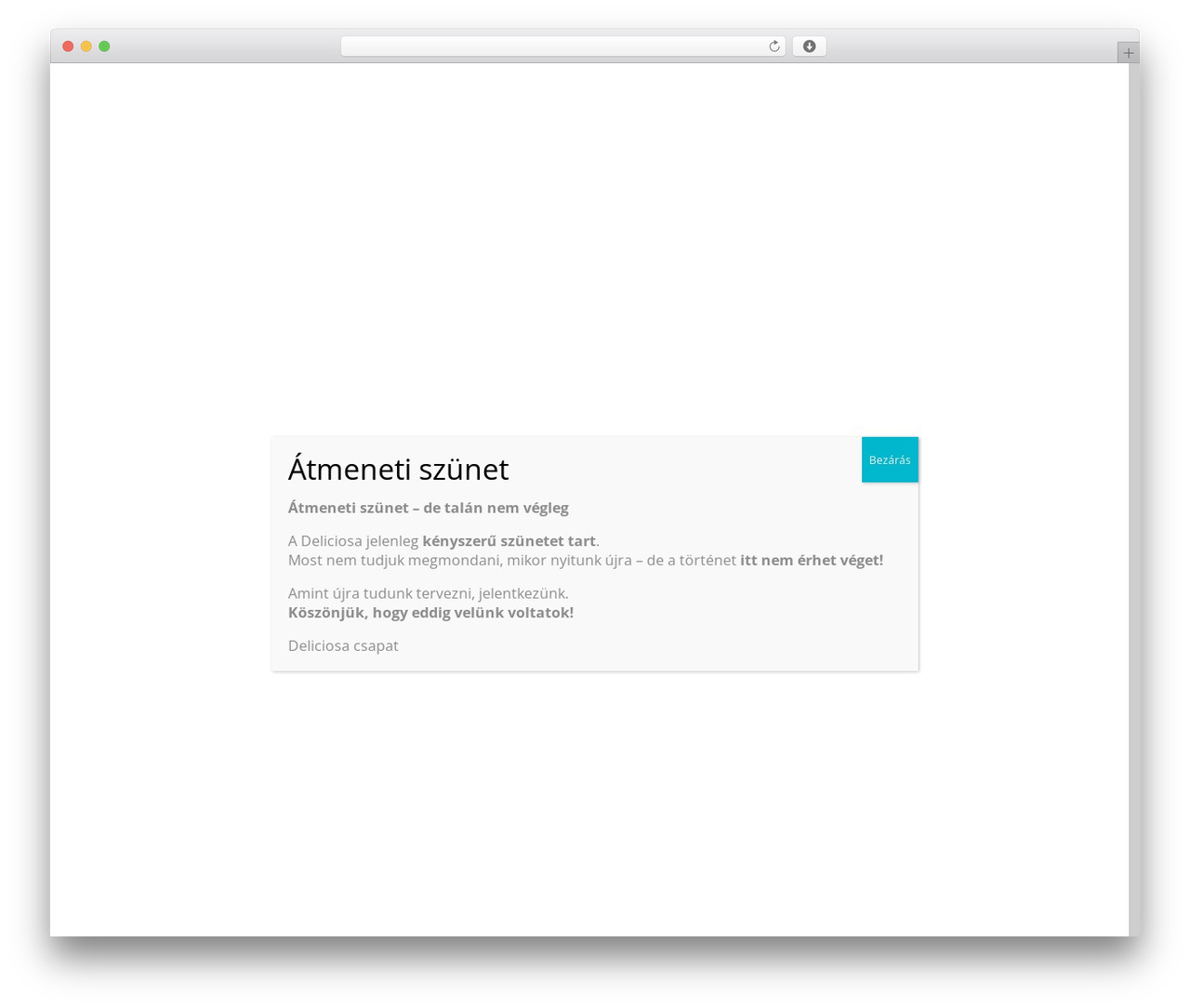Click the "Átmeneti szünet" popup heading
Viewport: 1190px width, 1008px height.
[398, 469]
